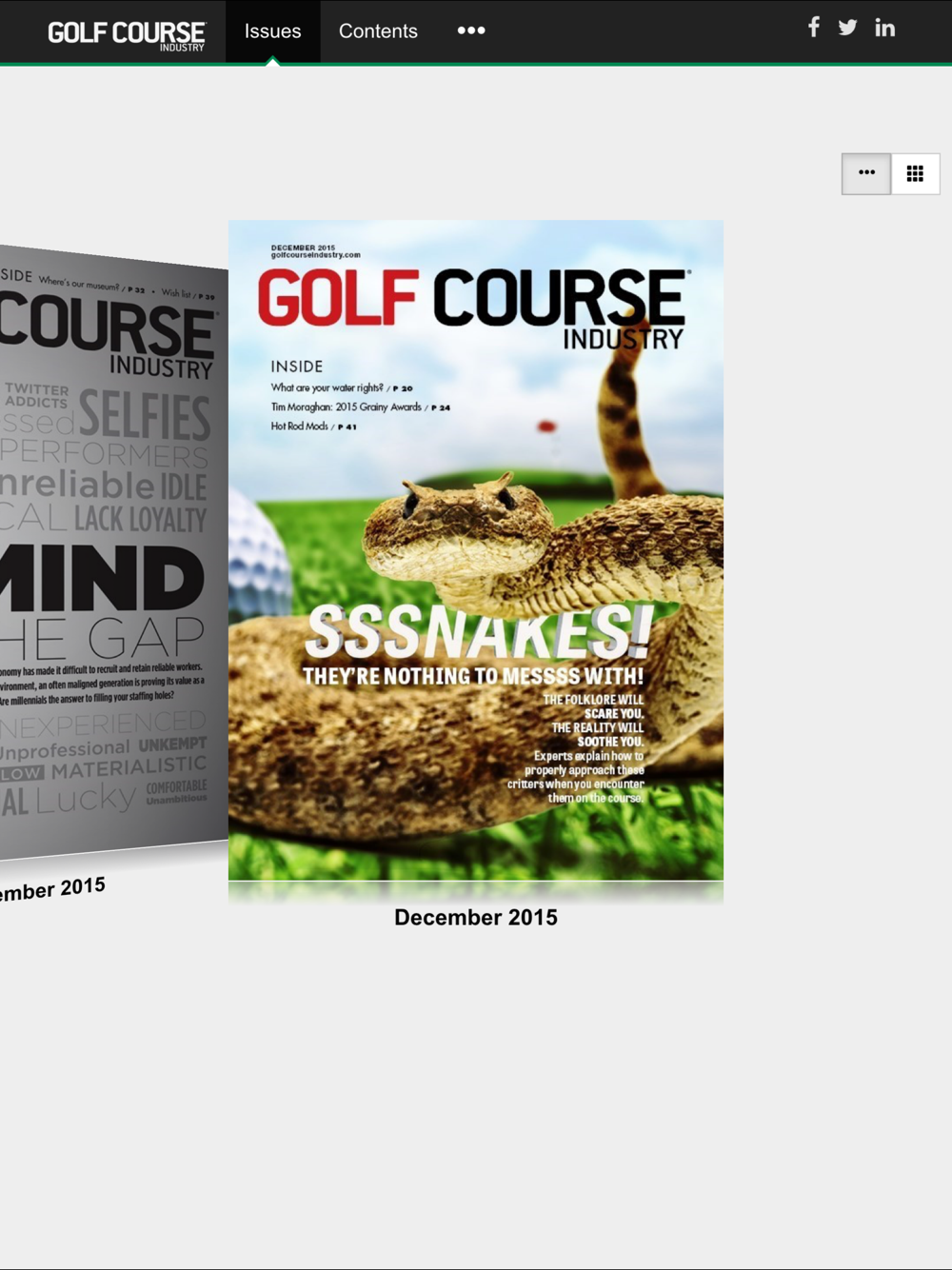Open the three-dot more menu in navbar

[x=471, y=30]
